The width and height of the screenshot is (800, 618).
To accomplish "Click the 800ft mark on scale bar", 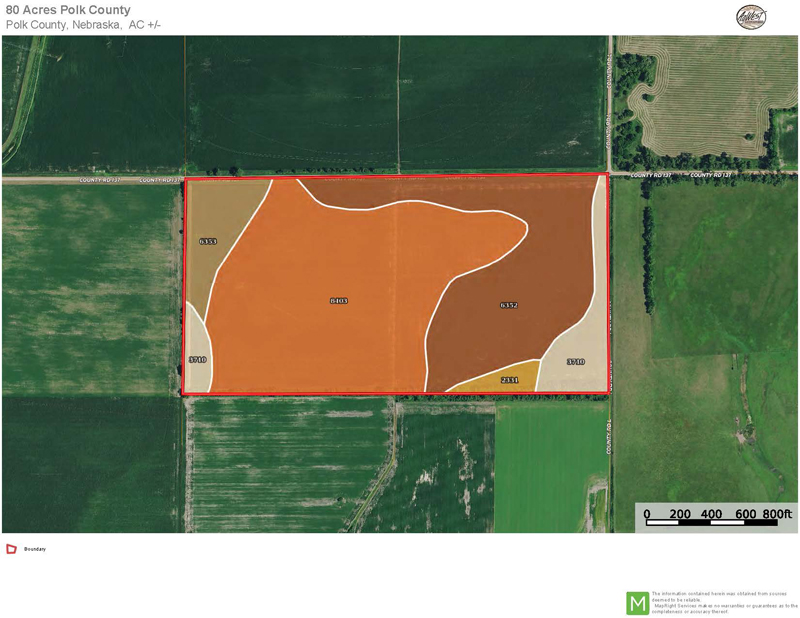I will [777, 514].
